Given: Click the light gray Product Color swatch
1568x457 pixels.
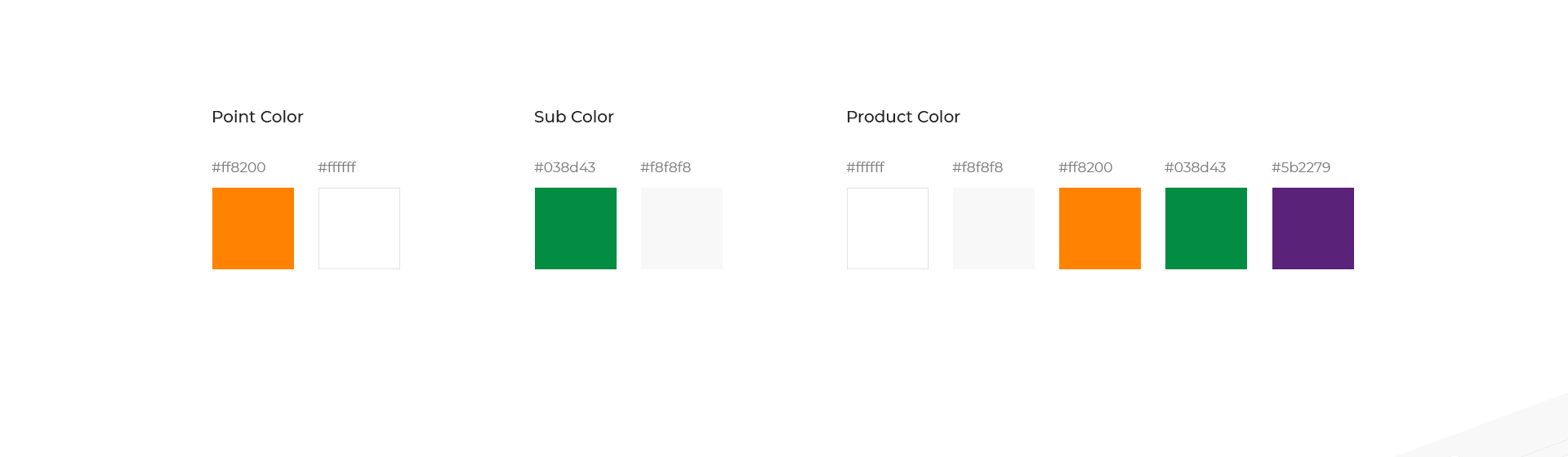Looking at the screenshot, I should (x=994, y=228).
